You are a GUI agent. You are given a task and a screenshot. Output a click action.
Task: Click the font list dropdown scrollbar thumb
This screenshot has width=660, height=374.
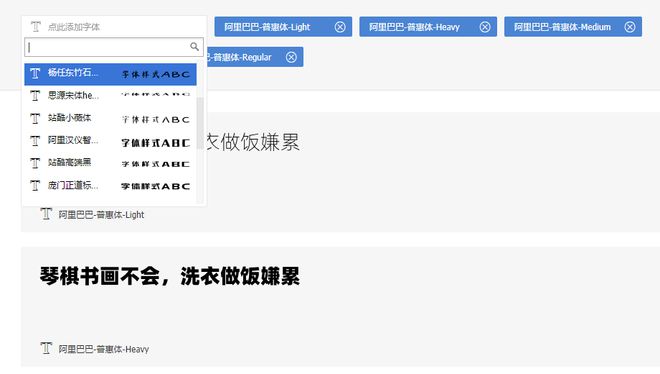click(x=200, y=123)
